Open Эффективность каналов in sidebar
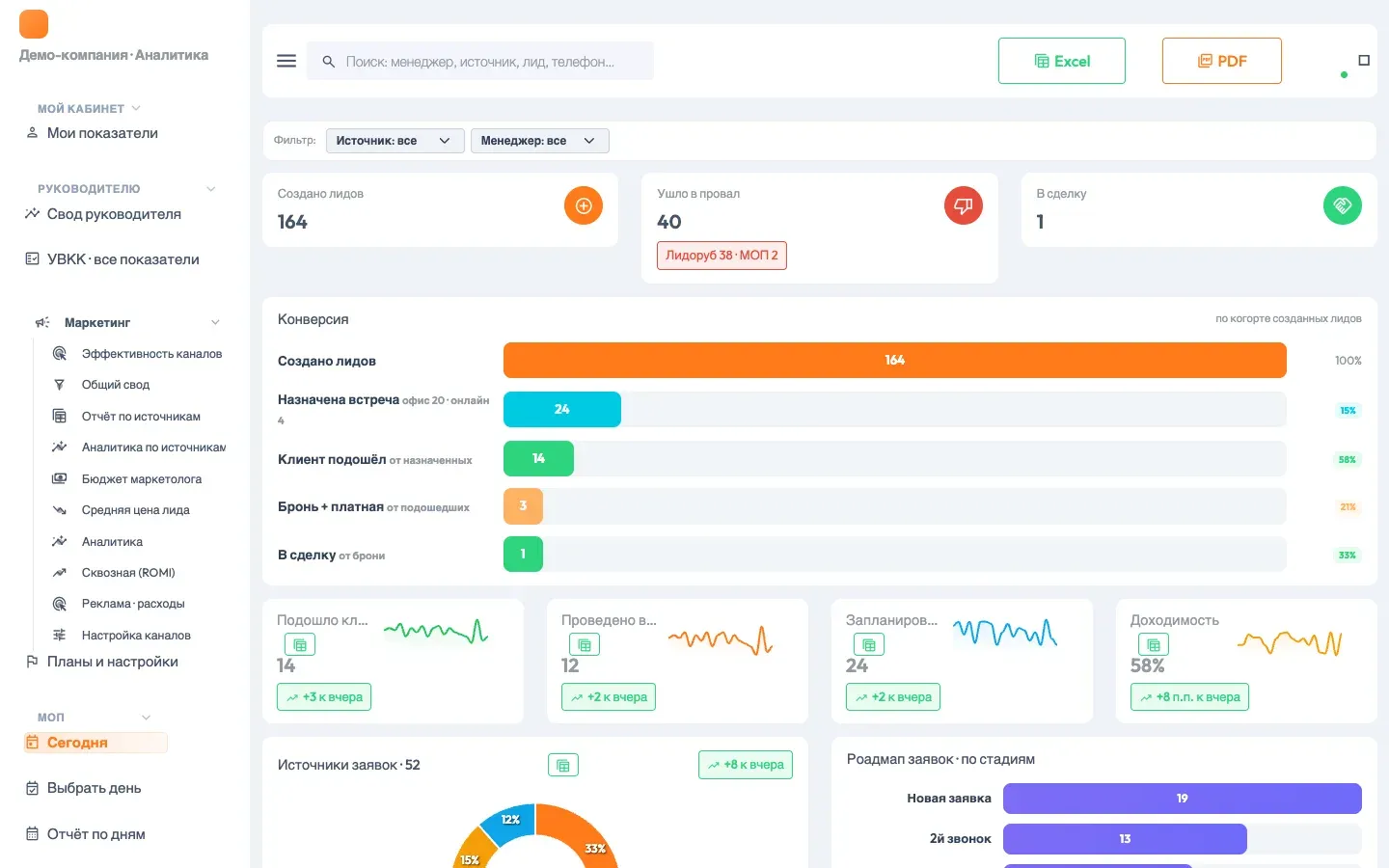Image resolution: width=1389 pixels, height=868 pixels. coord(138,354)
